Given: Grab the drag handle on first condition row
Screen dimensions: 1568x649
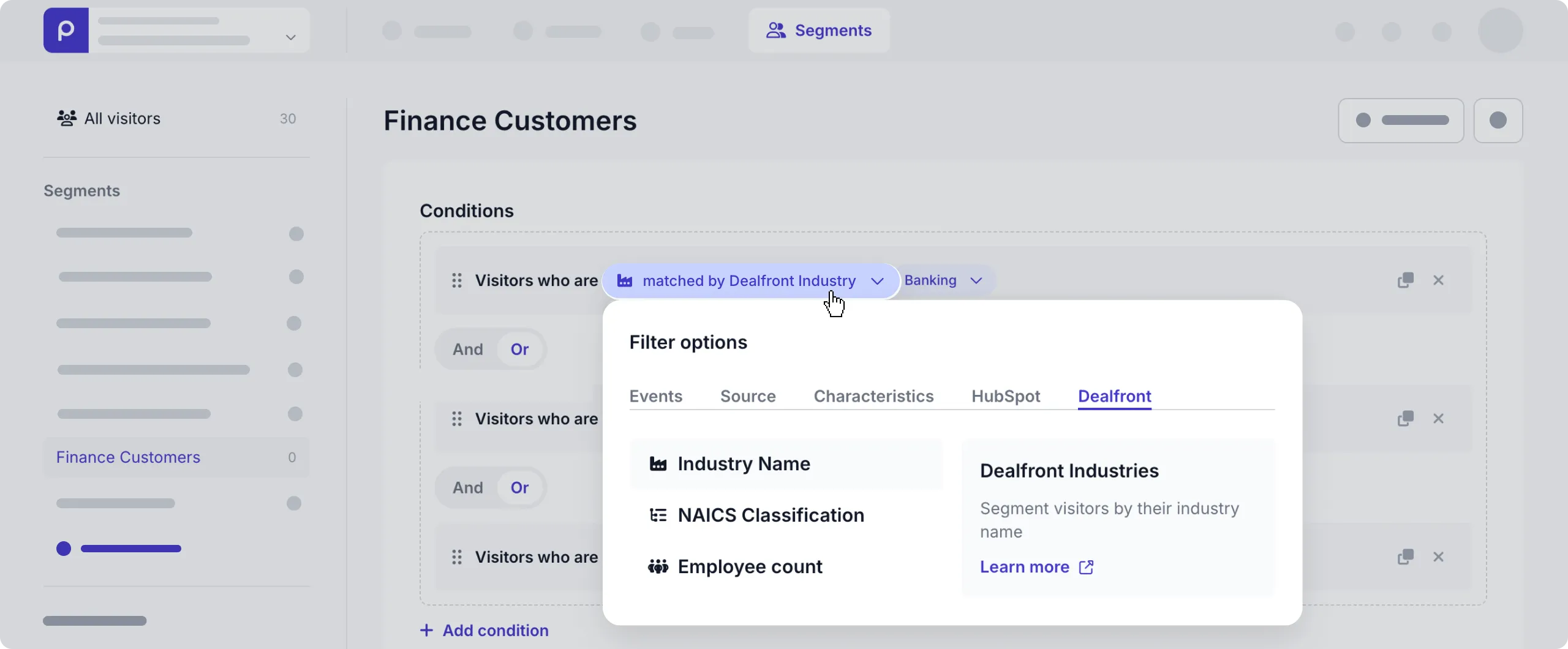Looking at the screenshot, I should point(456,280).
